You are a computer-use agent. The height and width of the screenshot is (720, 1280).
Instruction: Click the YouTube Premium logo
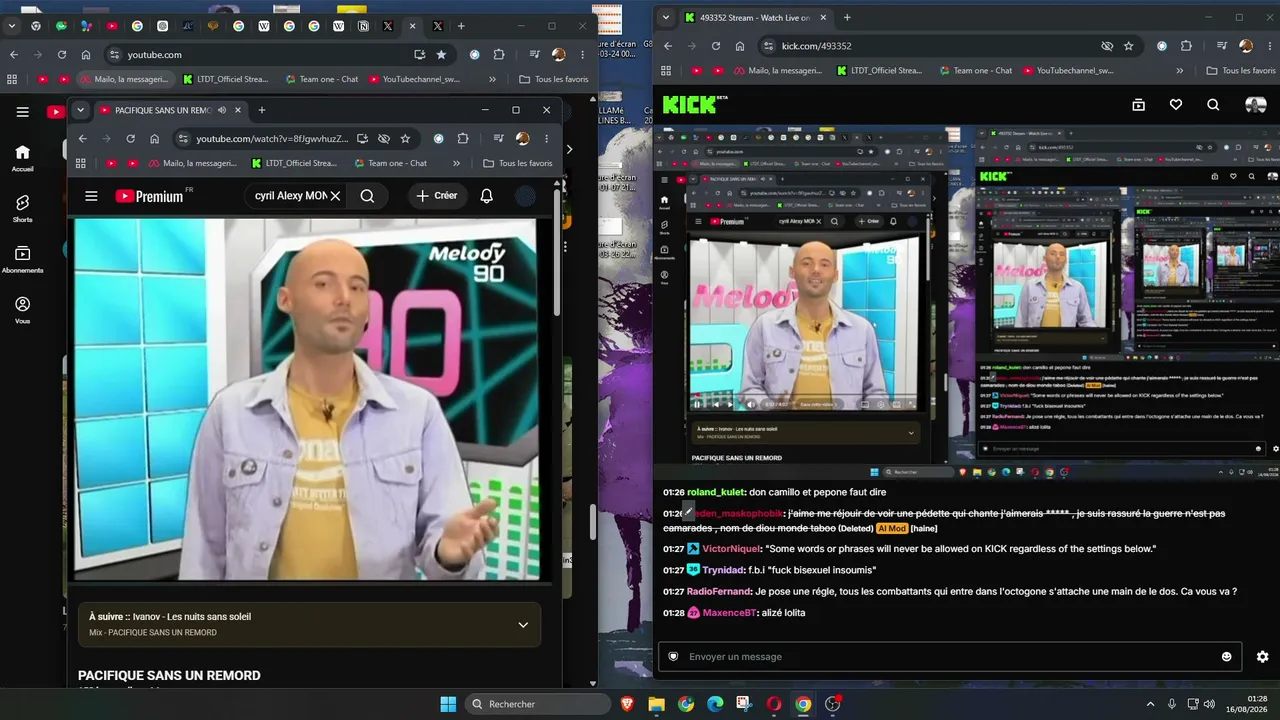pos(150,196)
